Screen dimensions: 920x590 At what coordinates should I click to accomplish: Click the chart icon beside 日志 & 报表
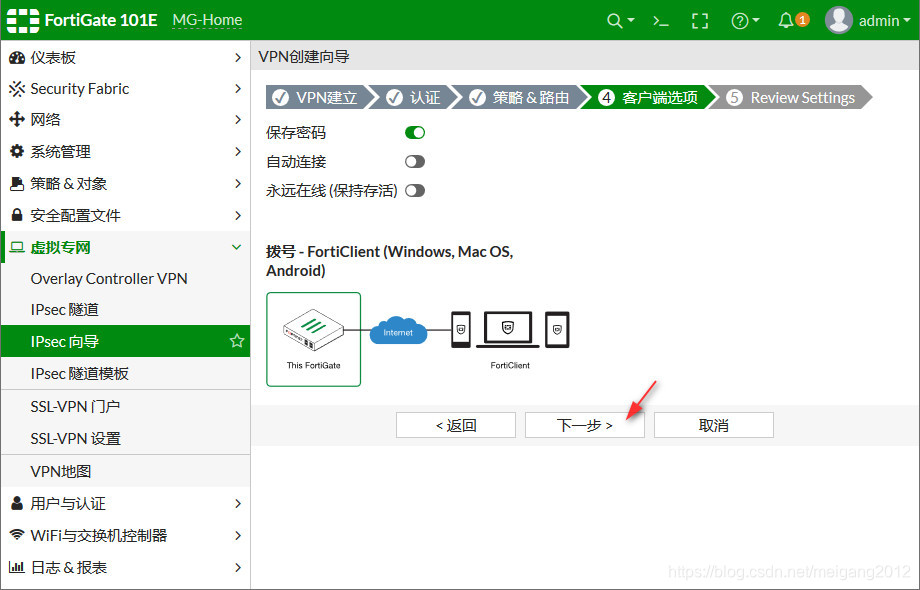pos(17,567)
